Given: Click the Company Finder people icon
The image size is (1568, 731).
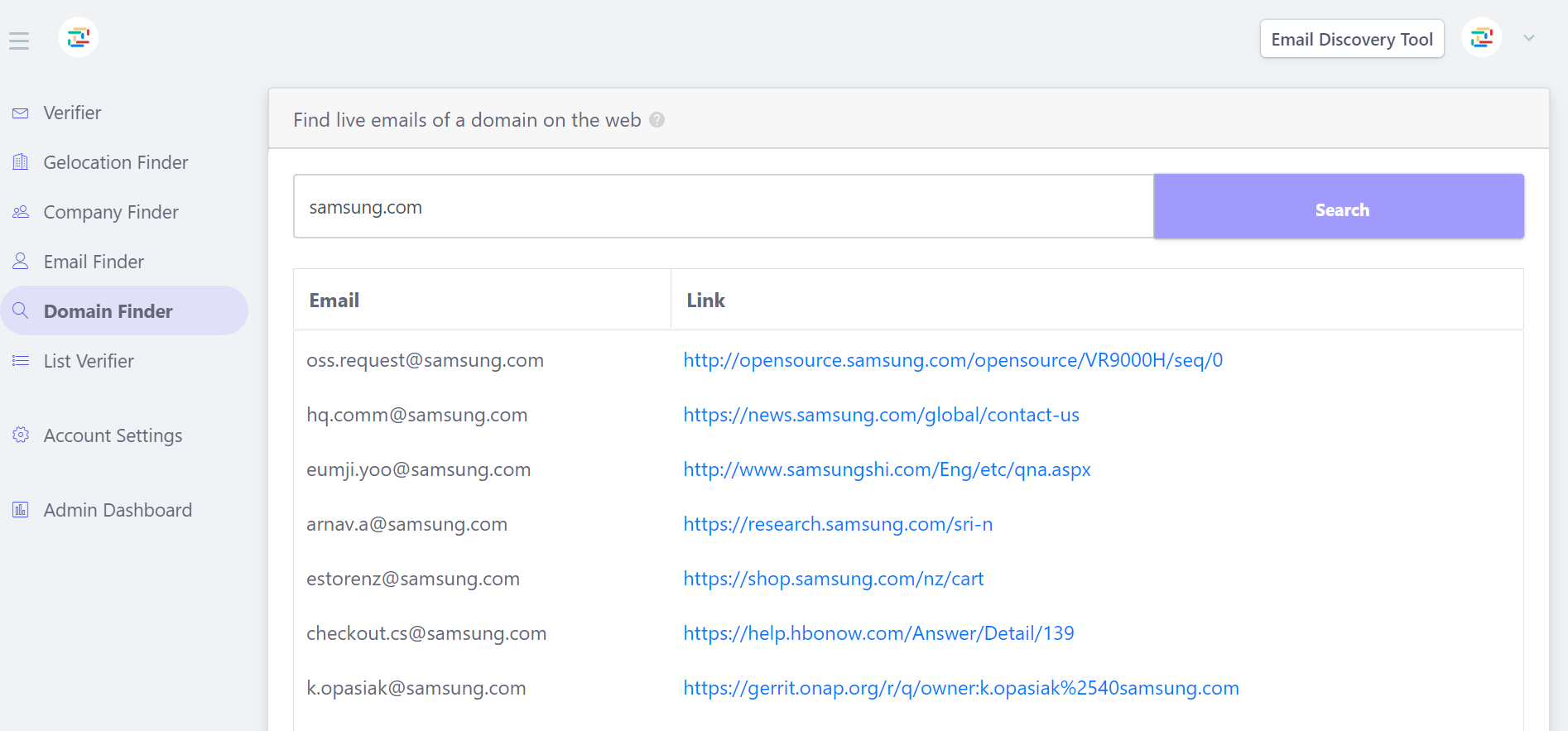Looking at the screenshot, I should pos(21,212).
